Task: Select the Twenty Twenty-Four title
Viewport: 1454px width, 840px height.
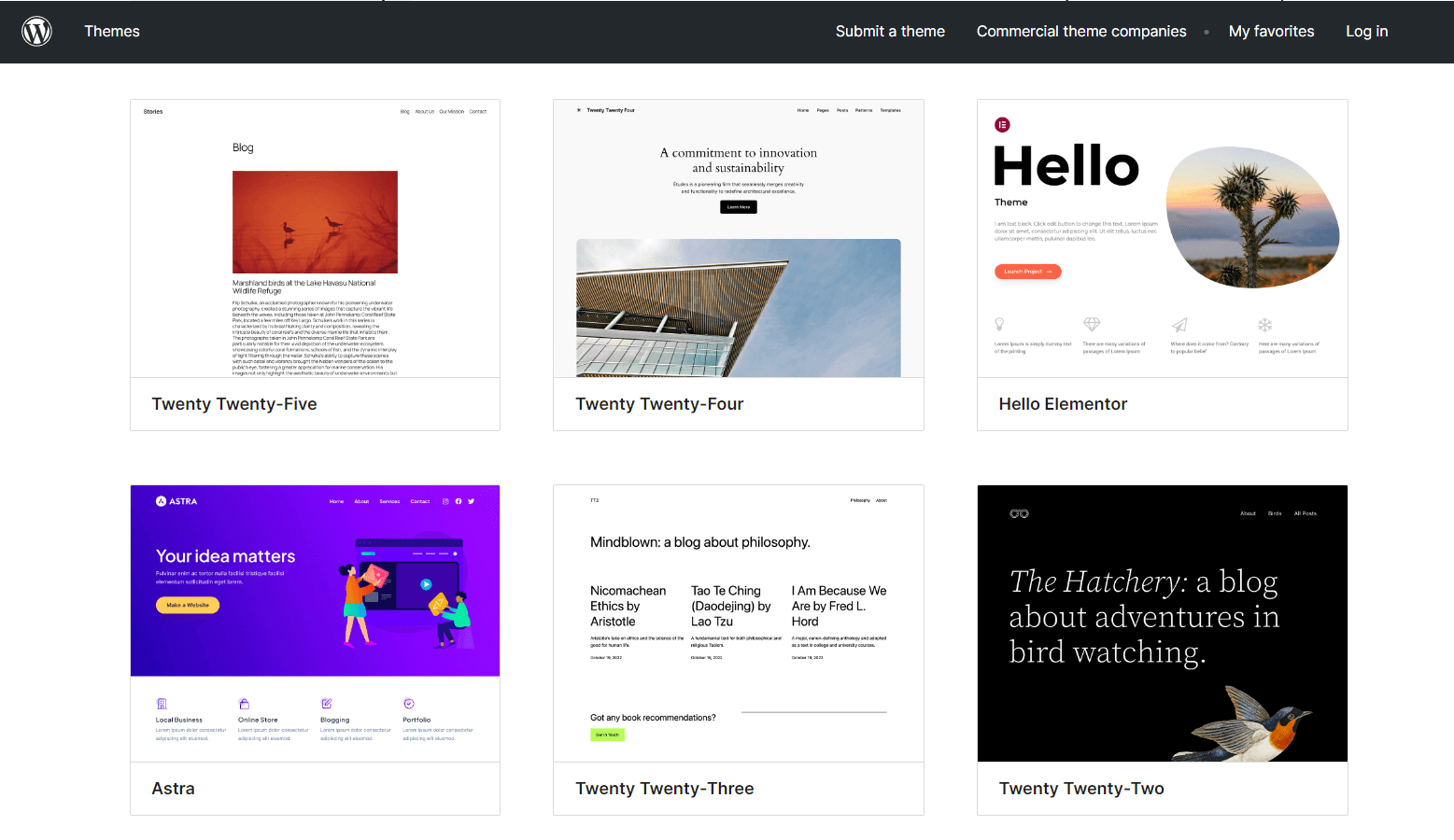Action: click(x=659, y=404)
